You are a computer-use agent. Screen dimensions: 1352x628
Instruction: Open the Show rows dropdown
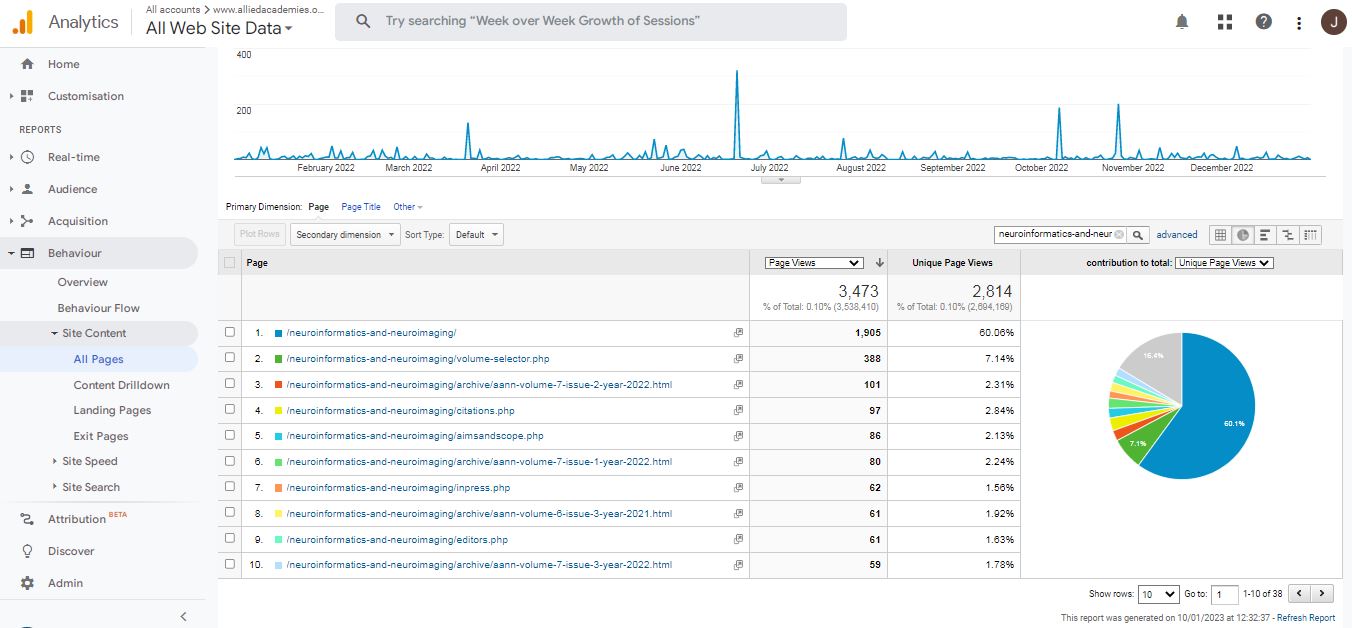click(1158, 594)
